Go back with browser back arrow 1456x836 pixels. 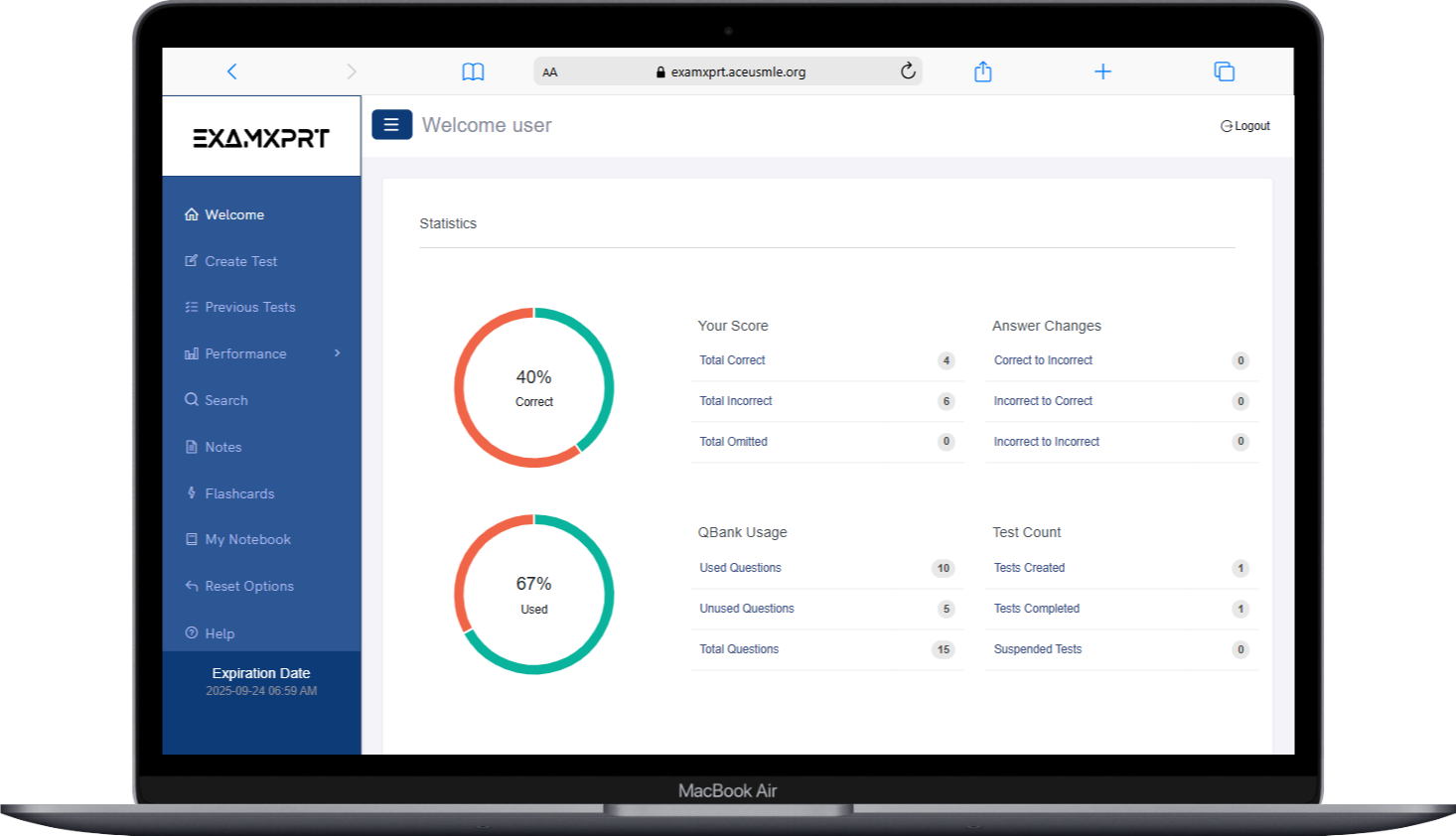[x=232, y=71]
